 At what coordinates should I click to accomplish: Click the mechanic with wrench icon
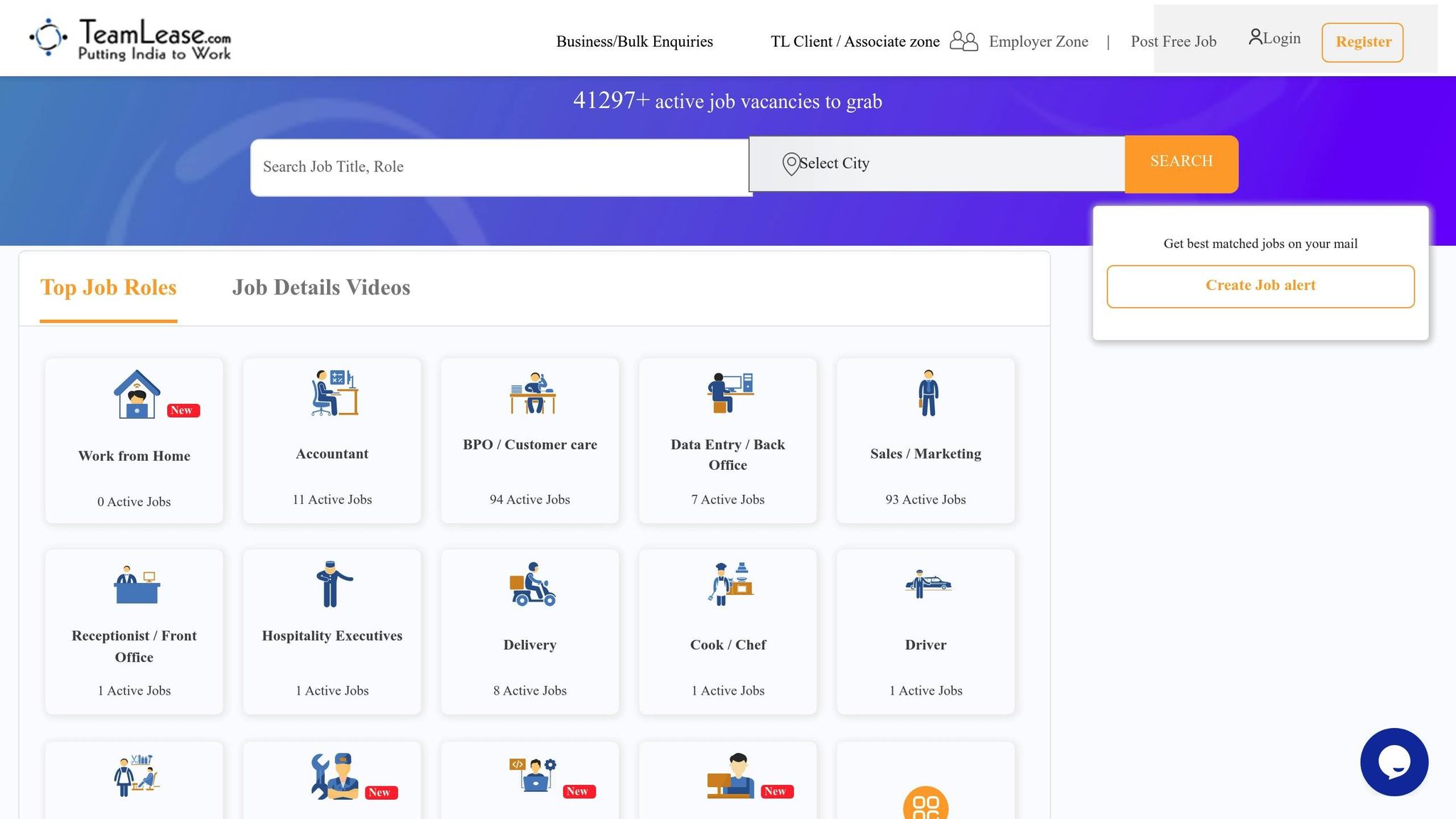coord(334,776)
